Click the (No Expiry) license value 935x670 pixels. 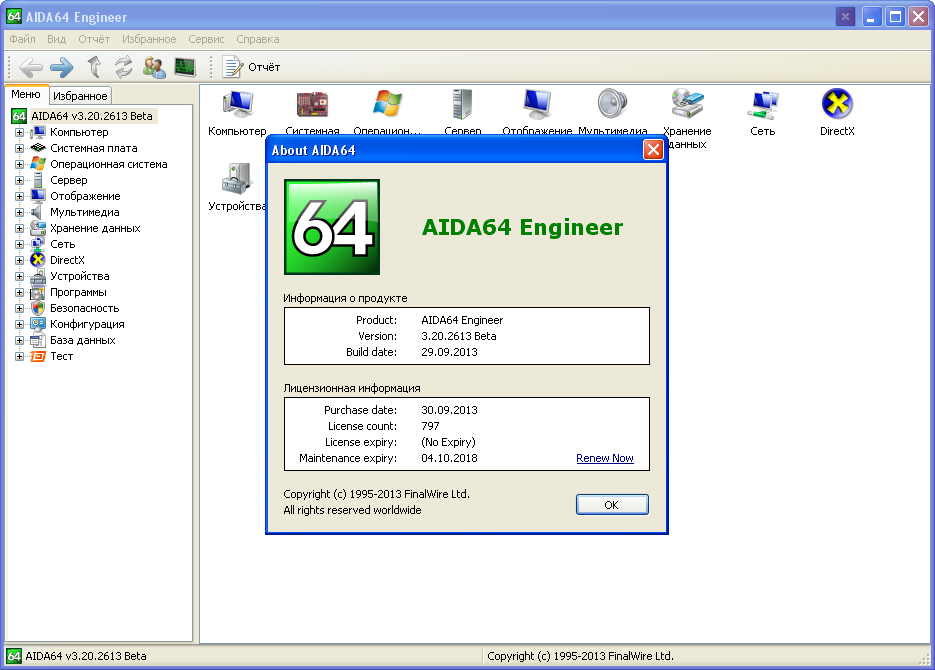tap(448, 442)
